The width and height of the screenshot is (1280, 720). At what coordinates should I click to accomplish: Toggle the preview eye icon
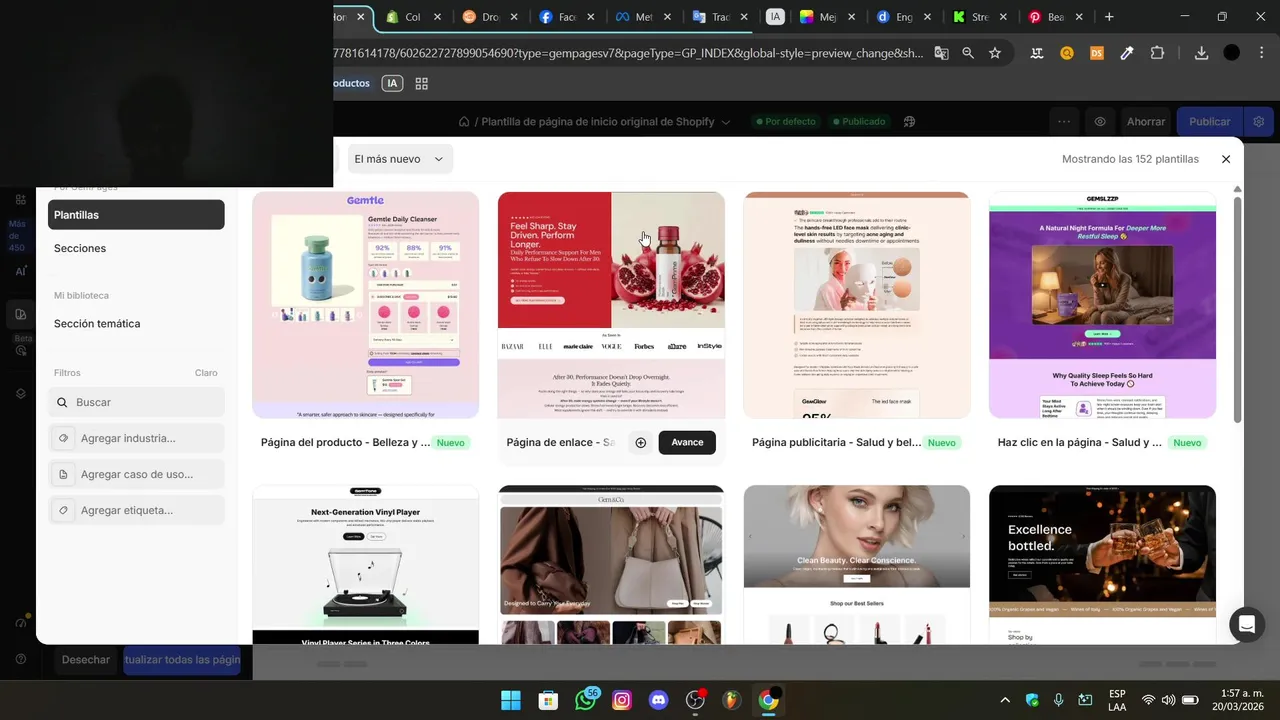[1100, 122]
